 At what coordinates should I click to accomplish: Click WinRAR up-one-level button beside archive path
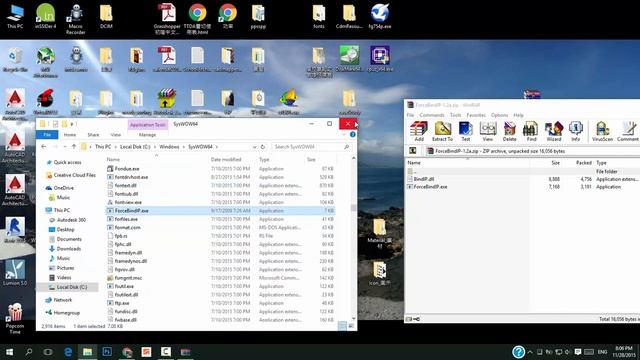(413, 151)
